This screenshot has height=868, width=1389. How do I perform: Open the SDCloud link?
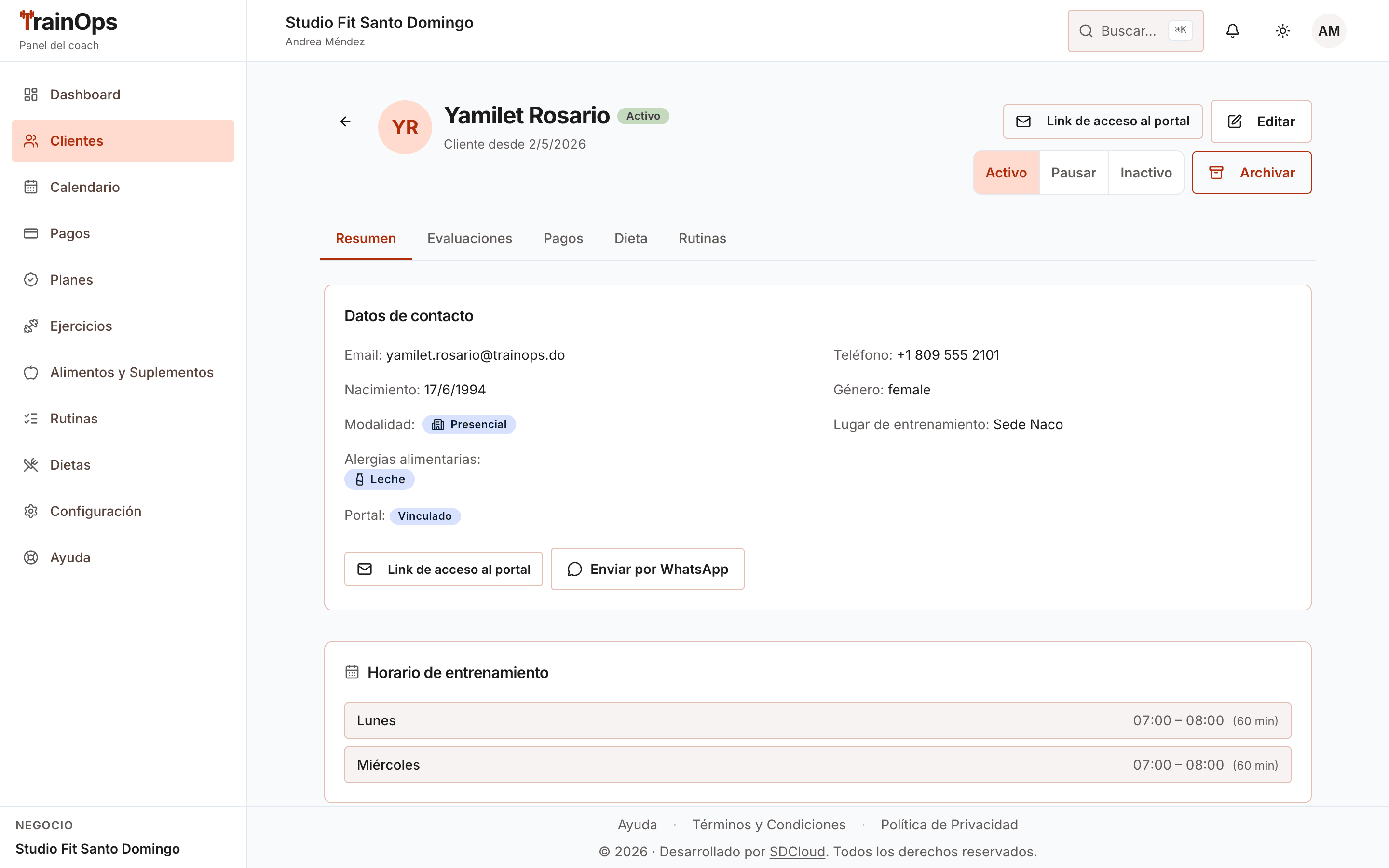click(797, 851)
